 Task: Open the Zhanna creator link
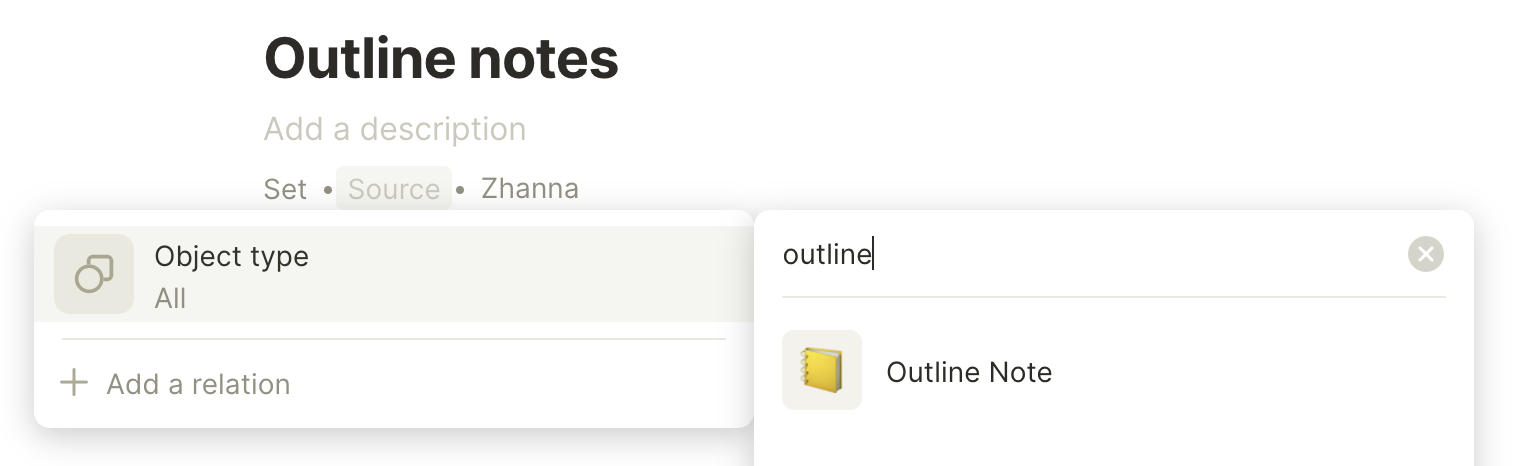click(530, 188)
